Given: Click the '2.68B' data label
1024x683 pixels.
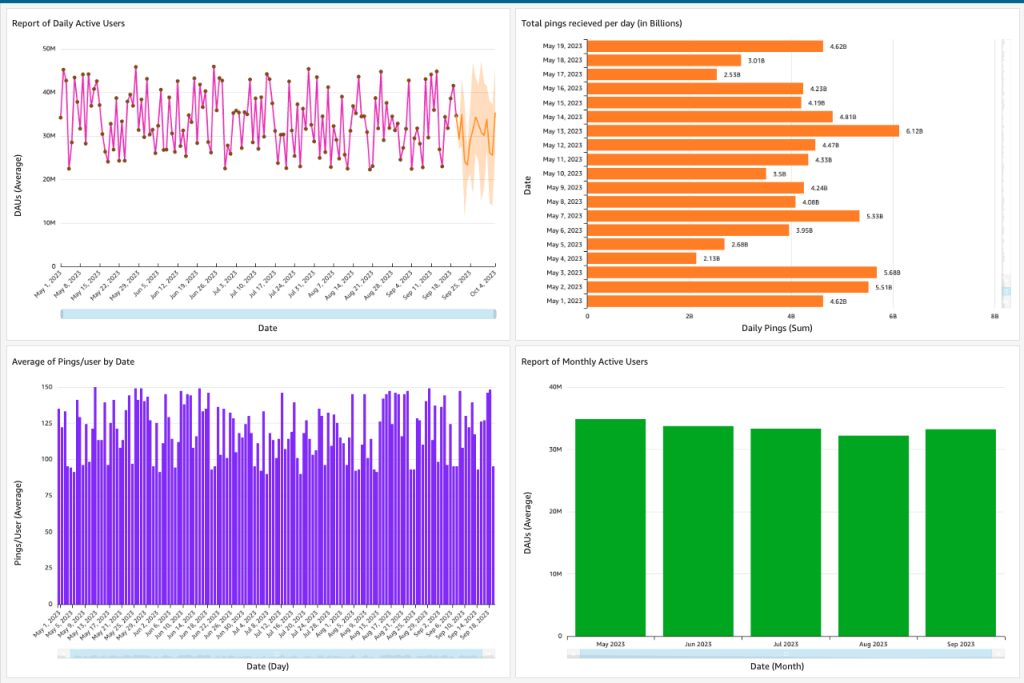Looking at the screenshot, I should click(x=740, y=245).
